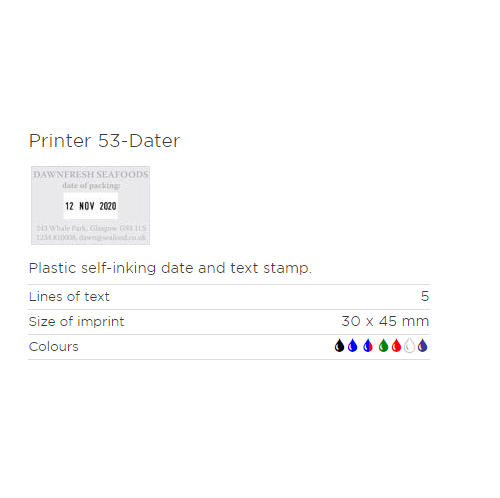Click the Glasgow address line on stamp
500x498 pixels.
click(91, 228)
